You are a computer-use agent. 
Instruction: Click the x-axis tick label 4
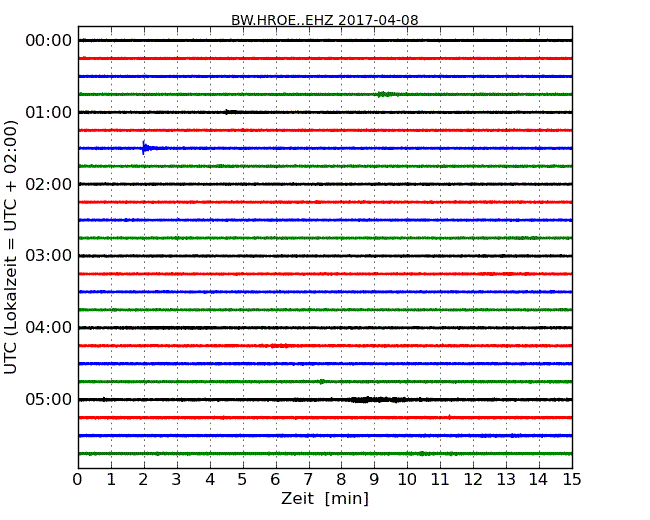coord(210,480)
